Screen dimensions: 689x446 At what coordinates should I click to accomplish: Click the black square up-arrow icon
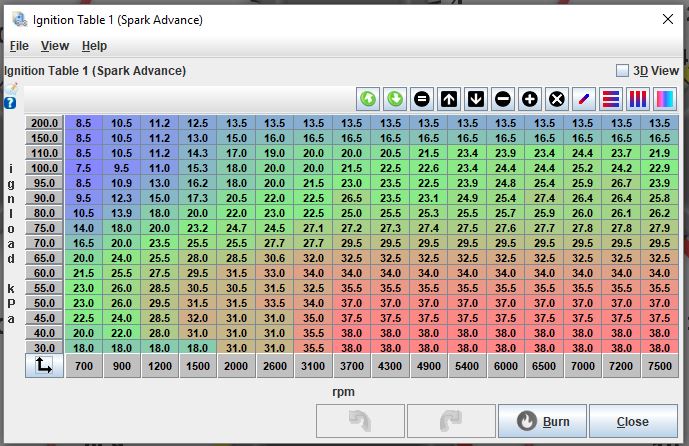pyautogui.click(x=449, y=99)
